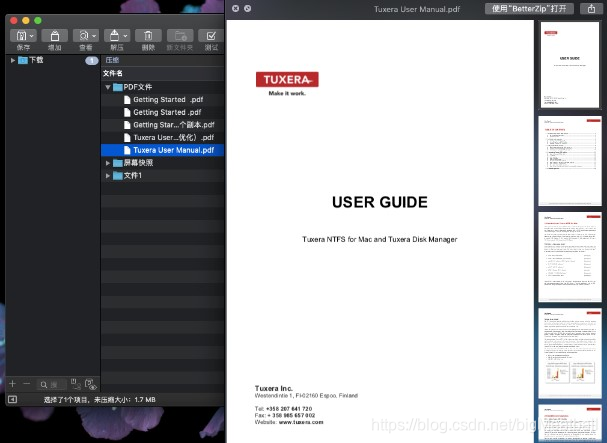Click the 'Tuxera Inc.' company name text
607x443 pixels.
click(274, 388)
